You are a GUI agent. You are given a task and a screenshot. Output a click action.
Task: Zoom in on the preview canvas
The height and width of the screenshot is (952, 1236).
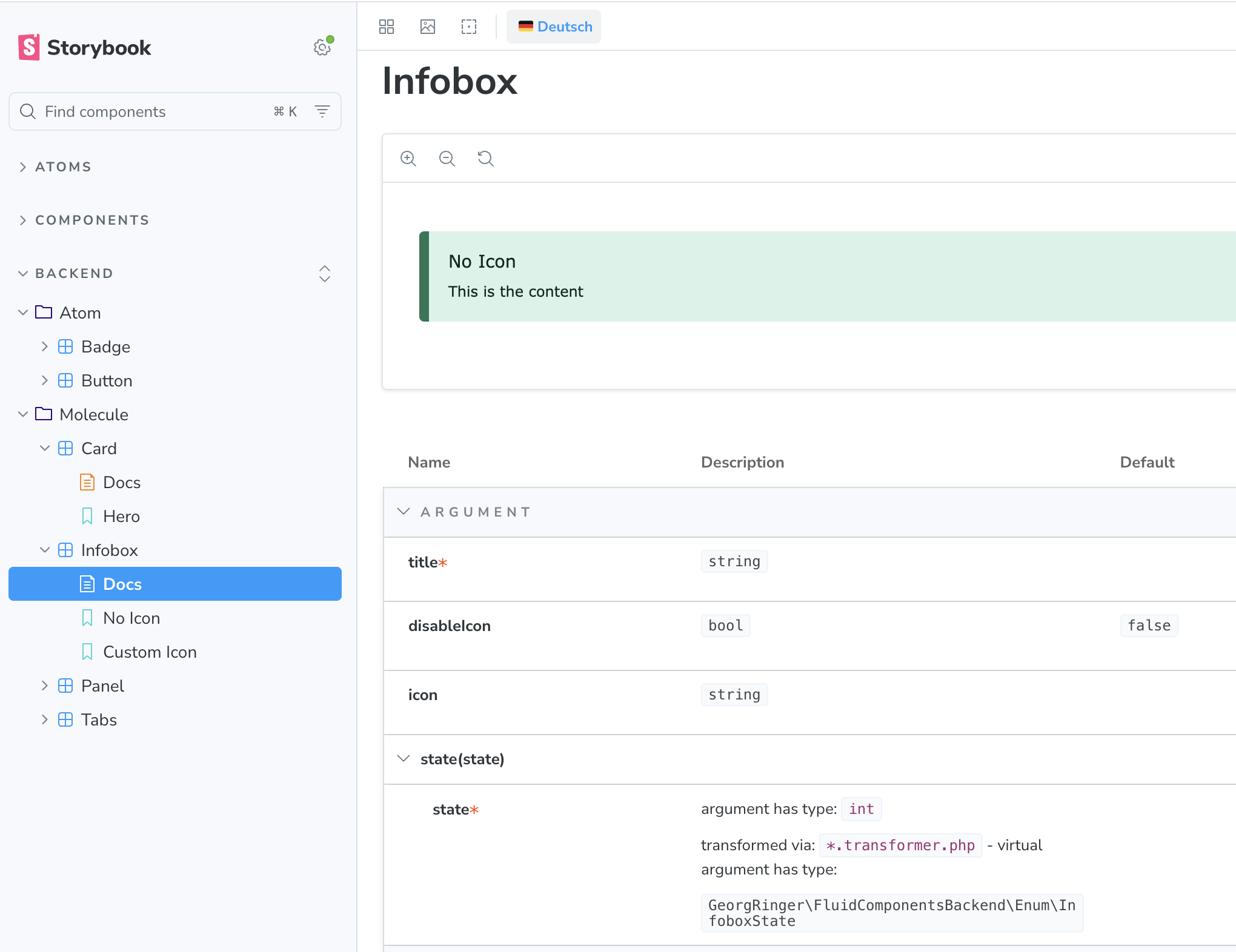(408, 159)
